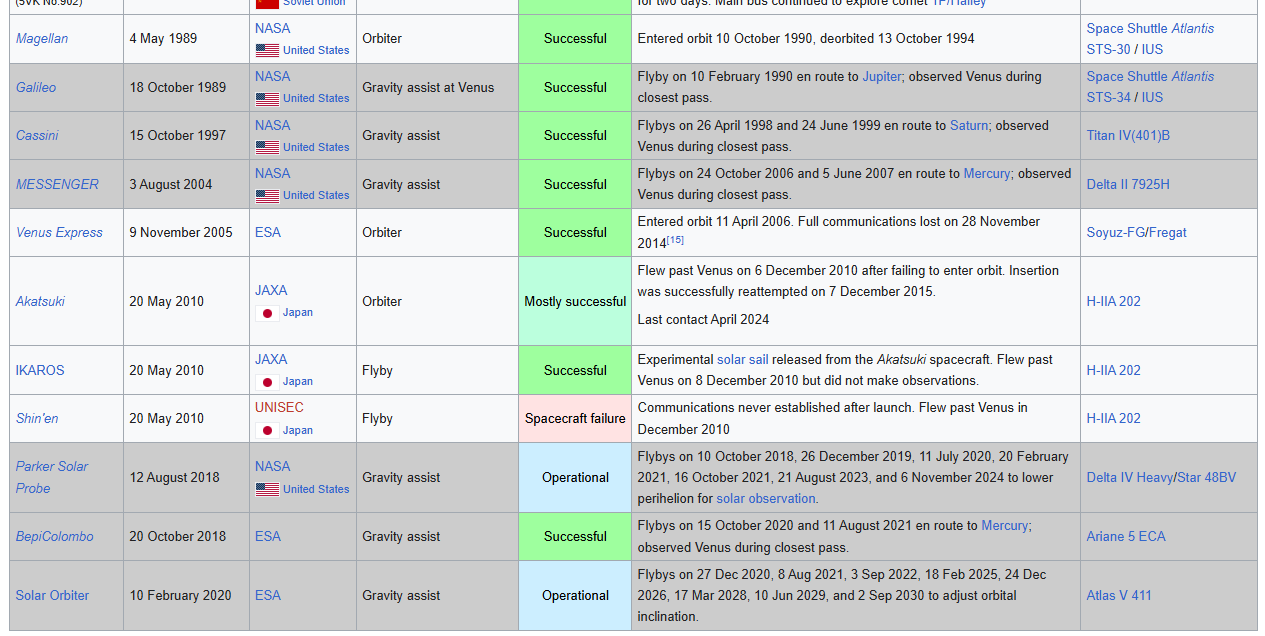Click the 9 November 2005 date cell
Image resolution: width=1265 pixels, height=636 pixels.
pyautogui.click(x=186, y=232)
